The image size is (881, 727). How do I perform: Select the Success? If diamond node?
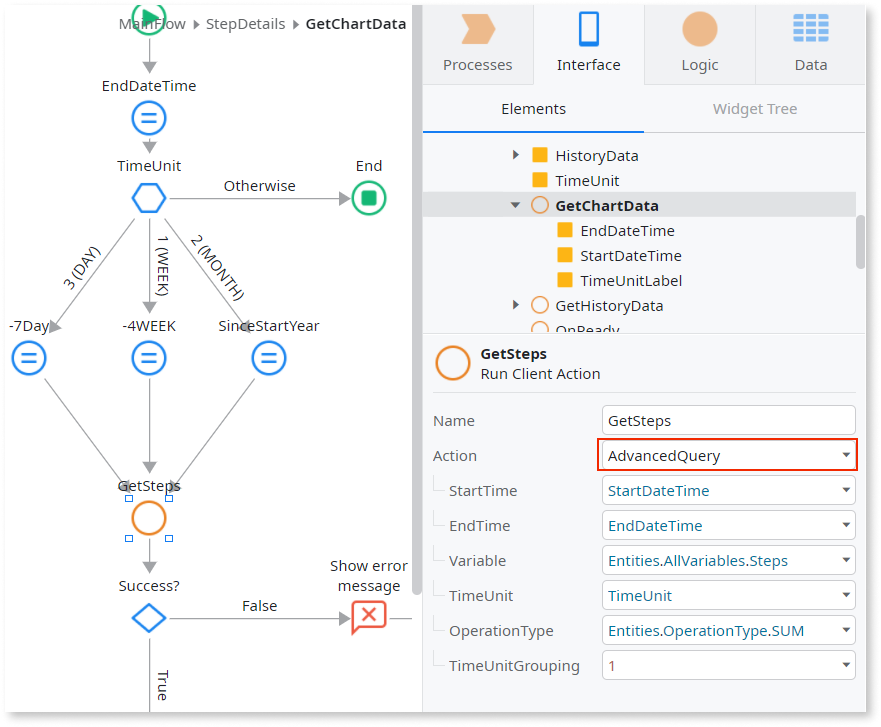pos(149,618)
